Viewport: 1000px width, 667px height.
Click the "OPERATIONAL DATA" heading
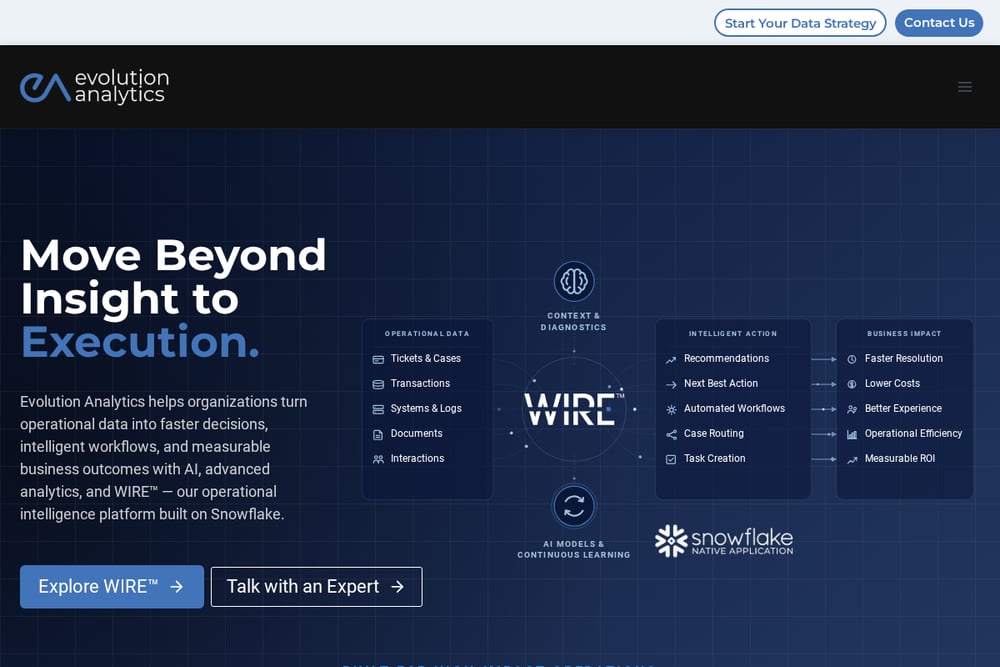[427, 334]
